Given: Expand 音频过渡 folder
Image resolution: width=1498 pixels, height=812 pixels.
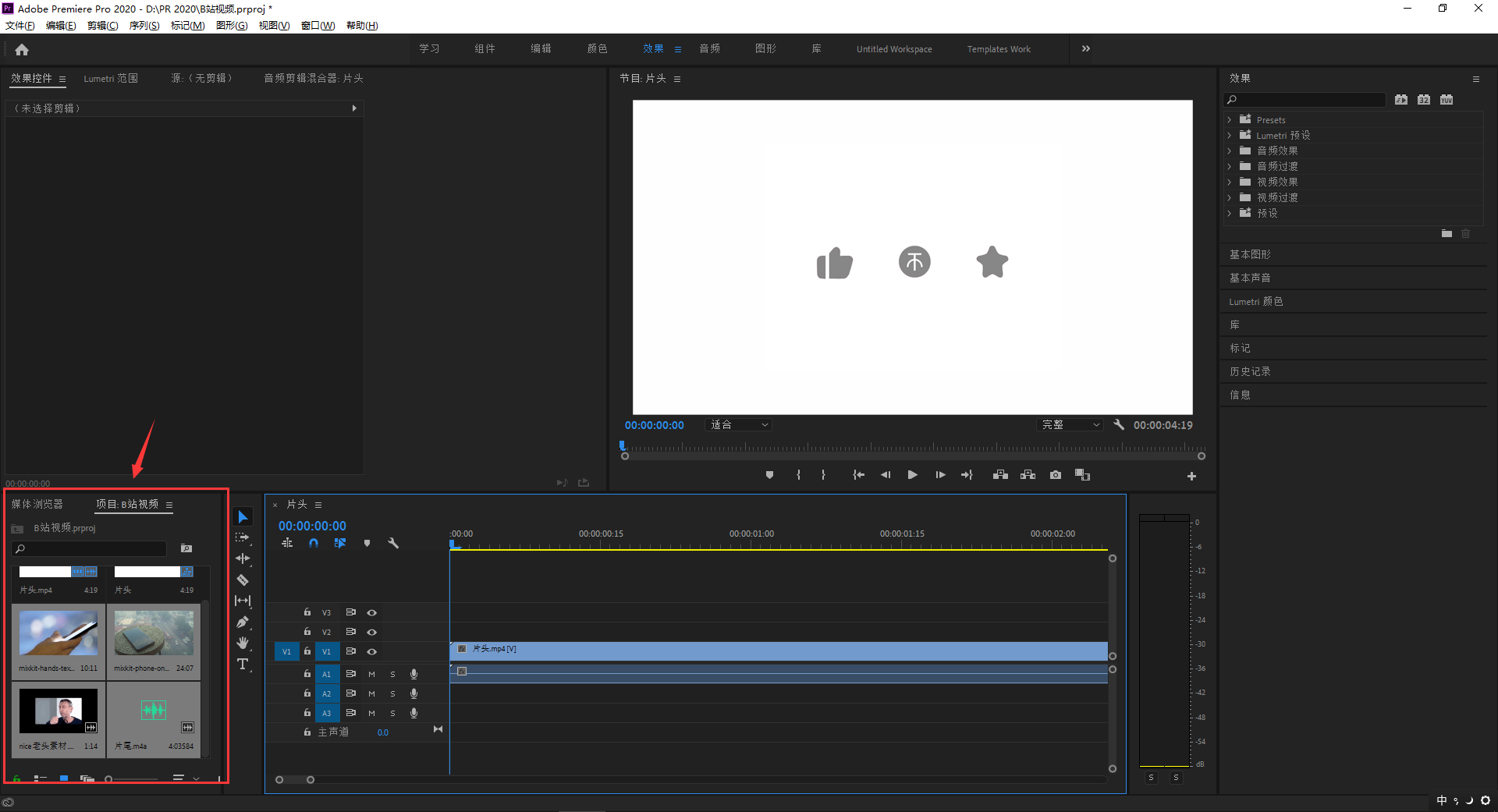Looking at the screenshot, I should coord(1230,166).
